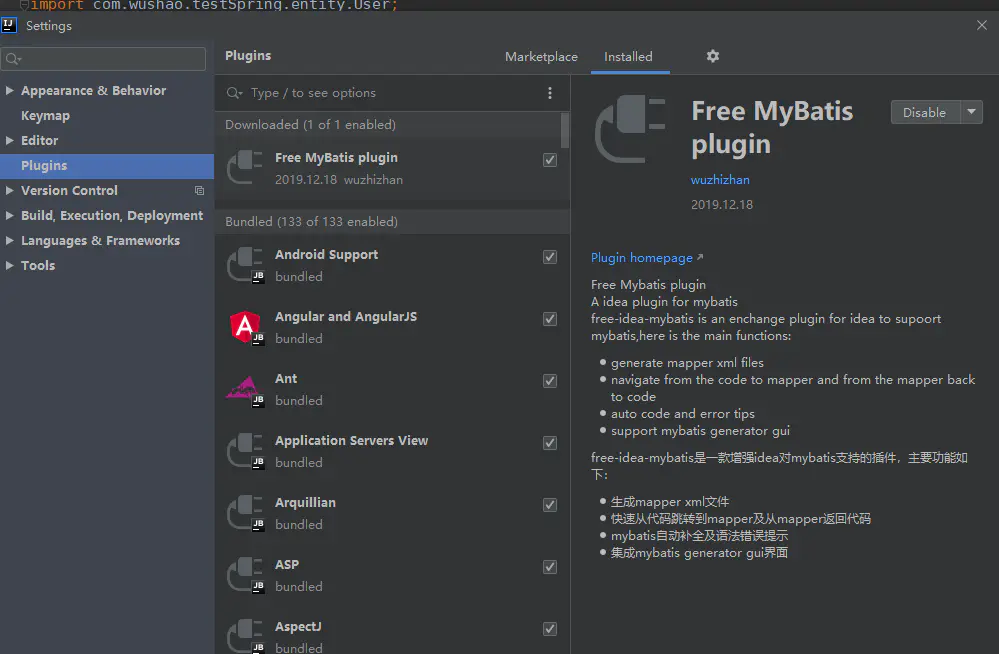Click the Disable button for Free MyBatis
Image resolution: width=999 pixels, height=654 pixels.
925,112
